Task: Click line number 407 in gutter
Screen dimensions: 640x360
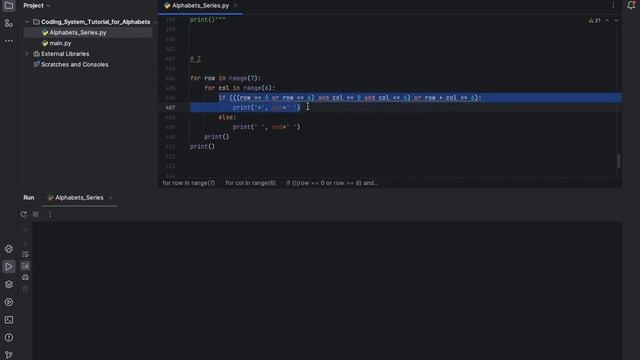Action: pos(170,107)
